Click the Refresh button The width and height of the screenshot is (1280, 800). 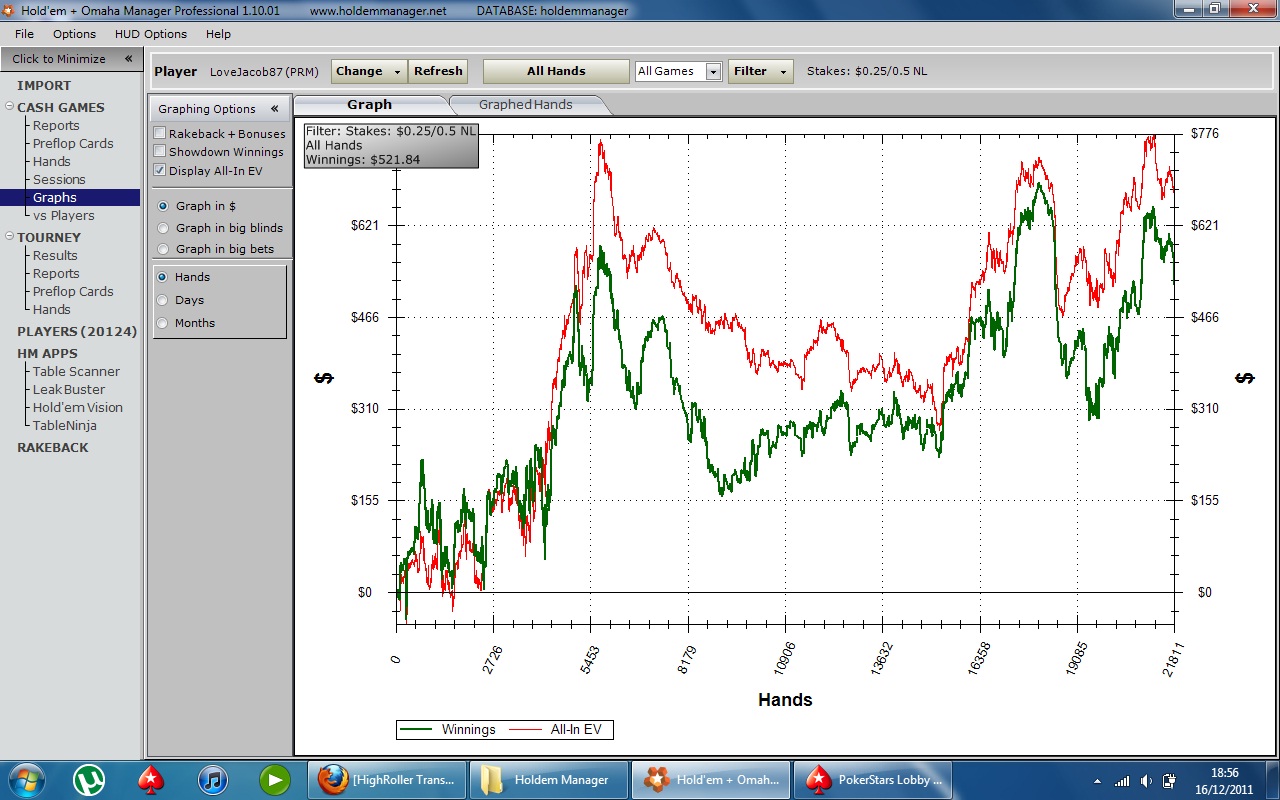pos(438,71)
